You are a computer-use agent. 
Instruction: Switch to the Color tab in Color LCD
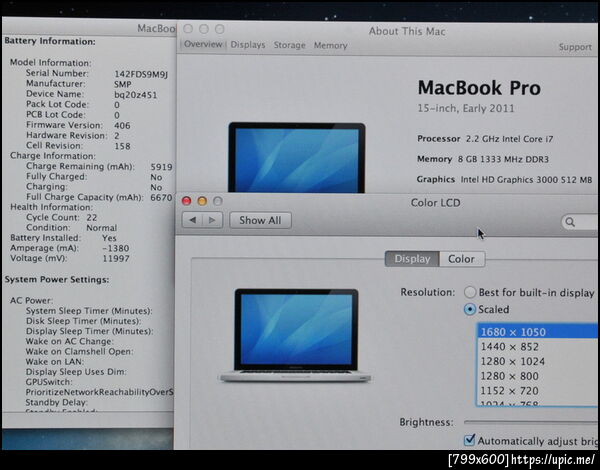click(x=462, y=259)
